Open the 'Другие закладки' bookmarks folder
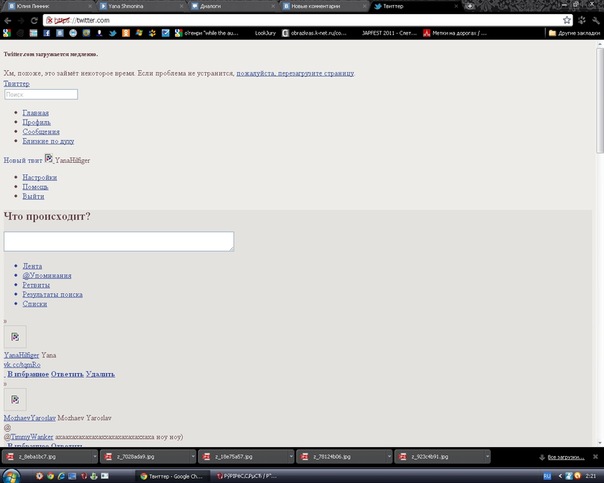 574,33
